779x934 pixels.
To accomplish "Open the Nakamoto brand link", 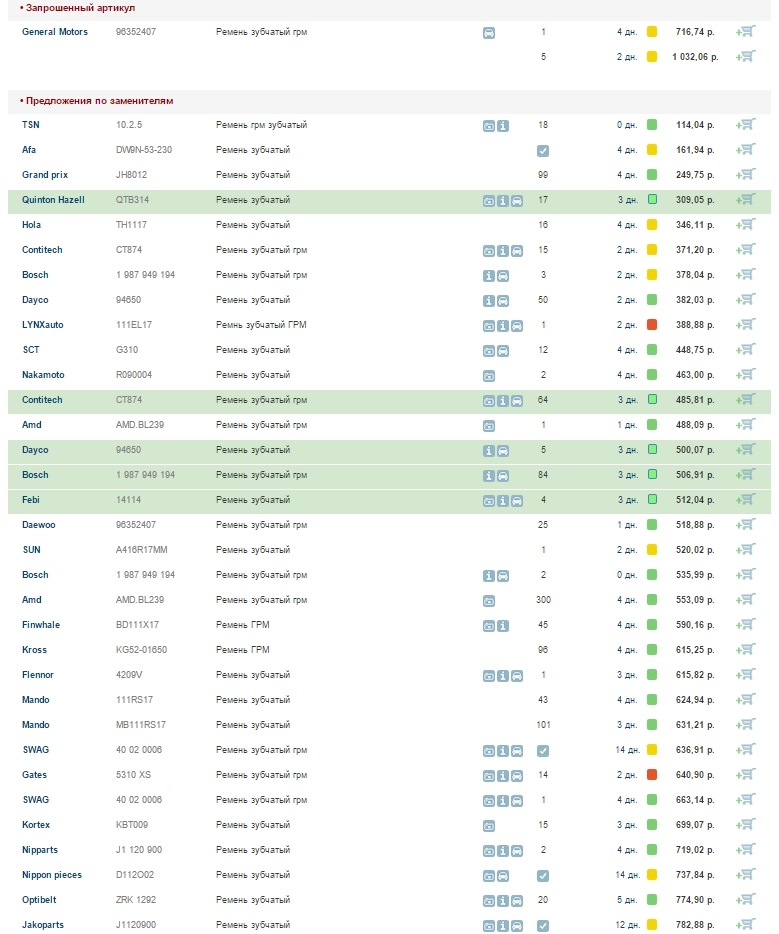I will point(43,375).
